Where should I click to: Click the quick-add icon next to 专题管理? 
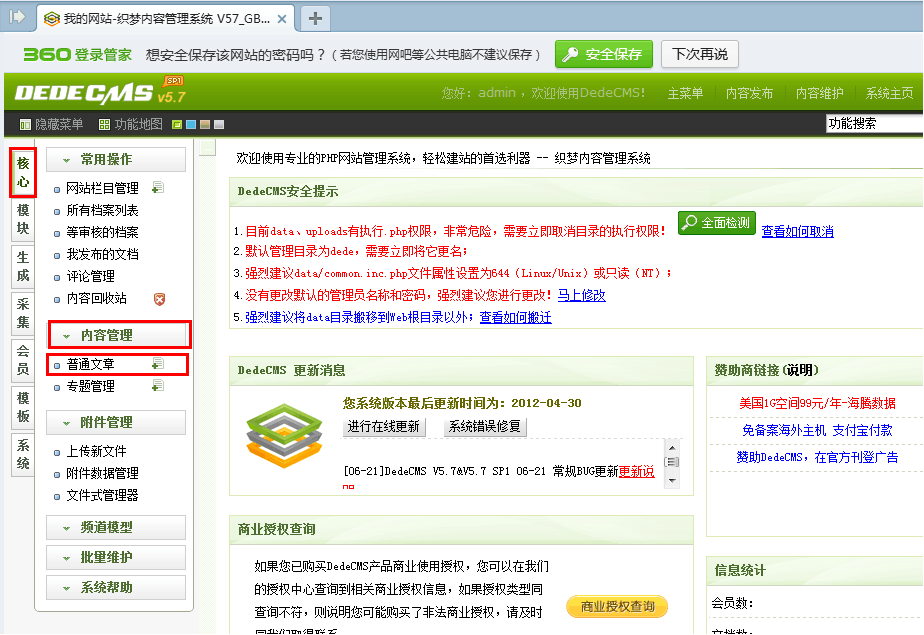pyautogui.click(x=157, y=385)
